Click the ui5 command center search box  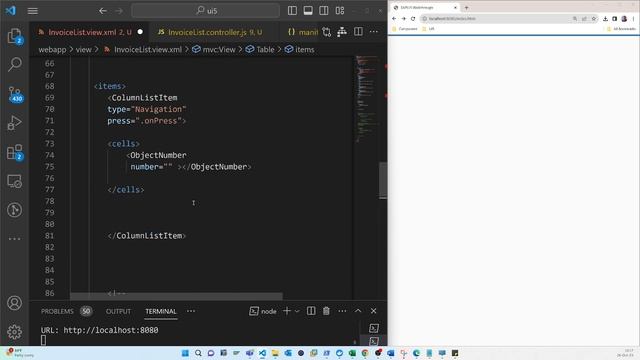206,11
